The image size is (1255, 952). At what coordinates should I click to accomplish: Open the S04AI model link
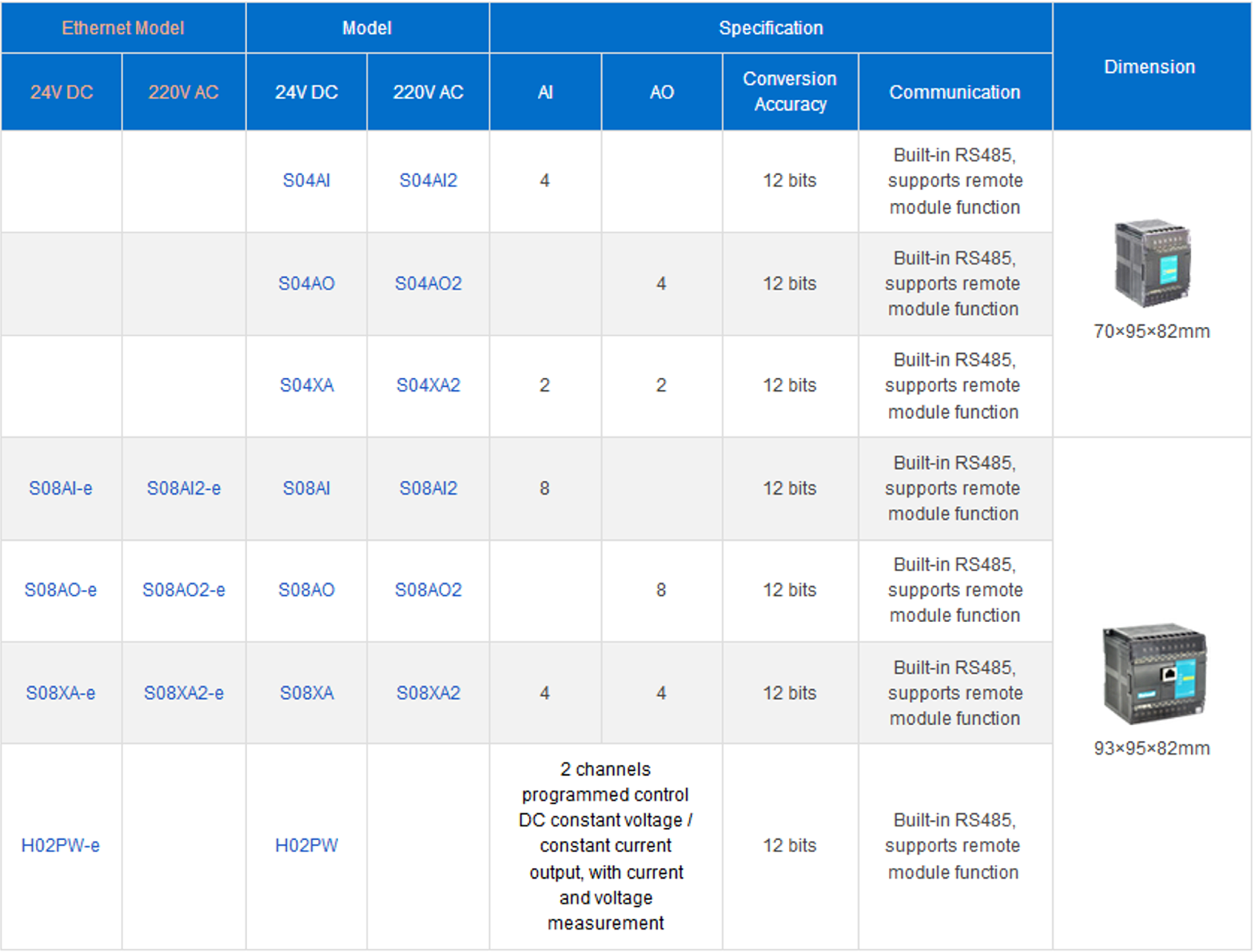click(306, 181)
